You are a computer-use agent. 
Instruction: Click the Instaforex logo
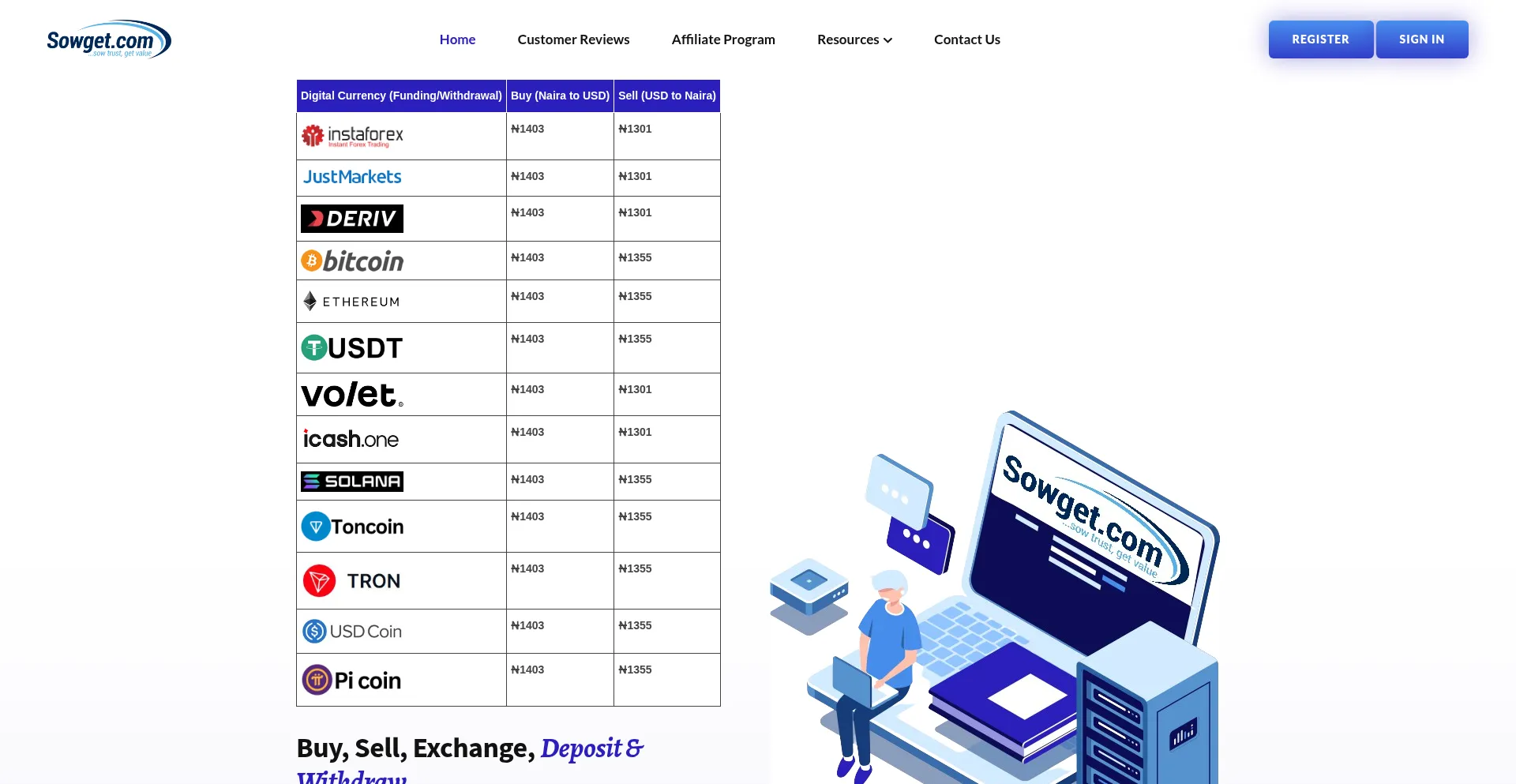coord(352,136)
